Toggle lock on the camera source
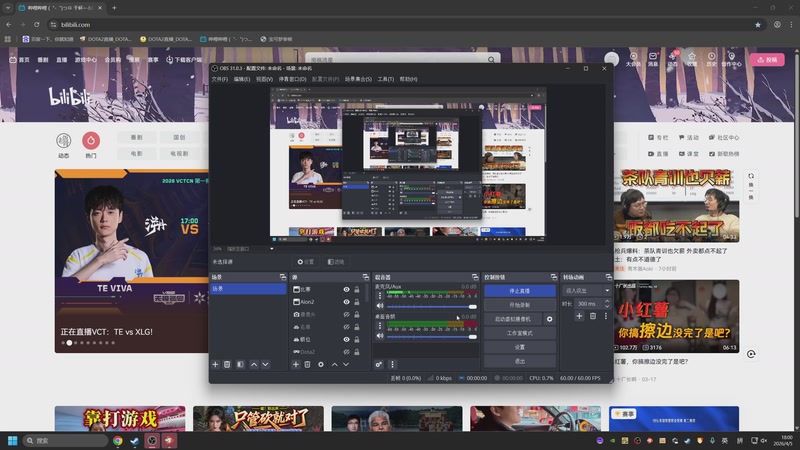 click(x=357, y=314)
